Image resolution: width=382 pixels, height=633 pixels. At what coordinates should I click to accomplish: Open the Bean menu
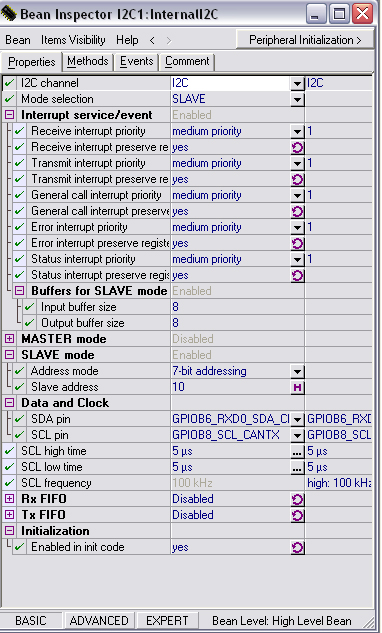(x=18, y=40)
